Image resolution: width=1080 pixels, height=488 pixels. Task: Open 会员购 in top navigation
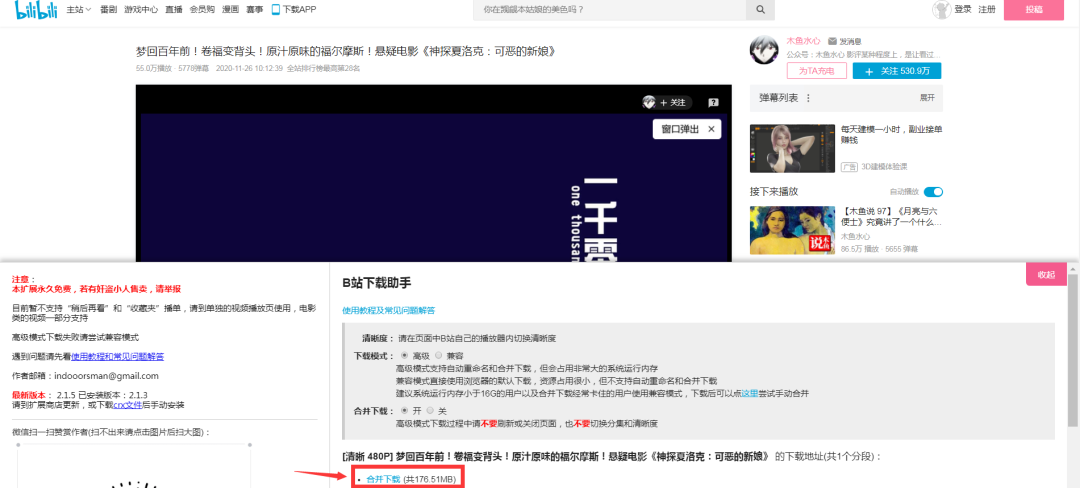(202, 10)
